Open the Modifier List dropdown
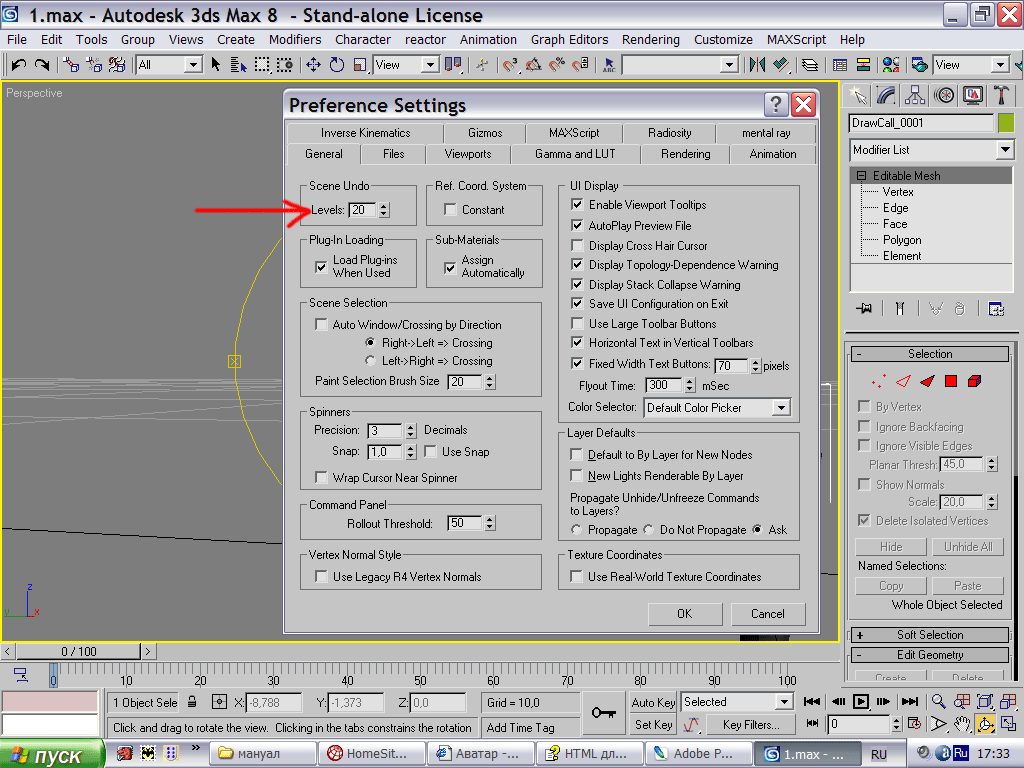This screenshot has height=768, width=1024. pos(1005,150)
